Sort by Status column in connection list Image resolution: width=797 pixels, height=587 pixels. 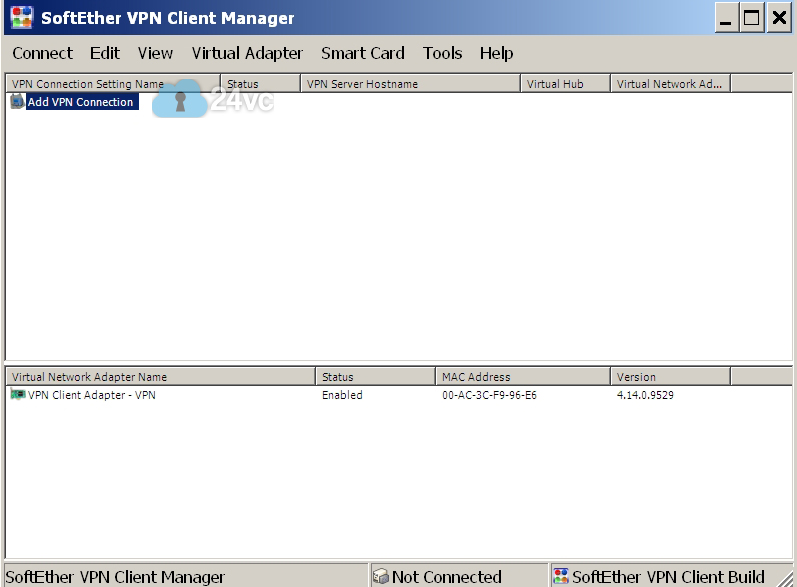point(261,83)
